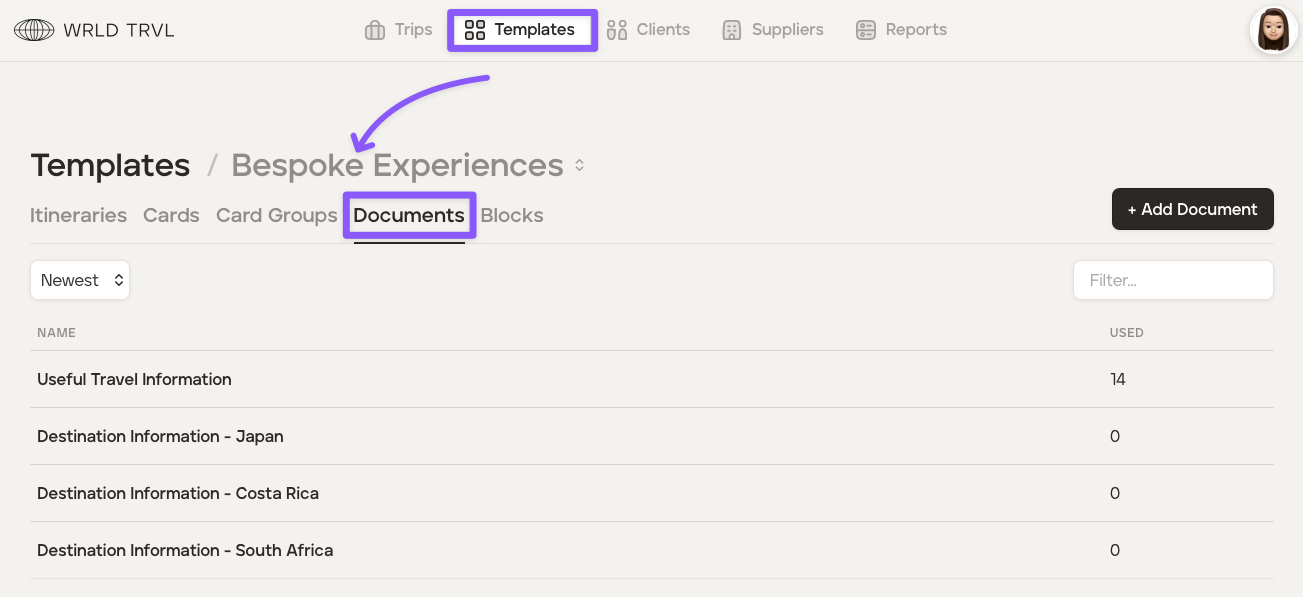Click the Trips suitcase icon
This screenshot has width=1303, height=597.
(x=375, y=30)
